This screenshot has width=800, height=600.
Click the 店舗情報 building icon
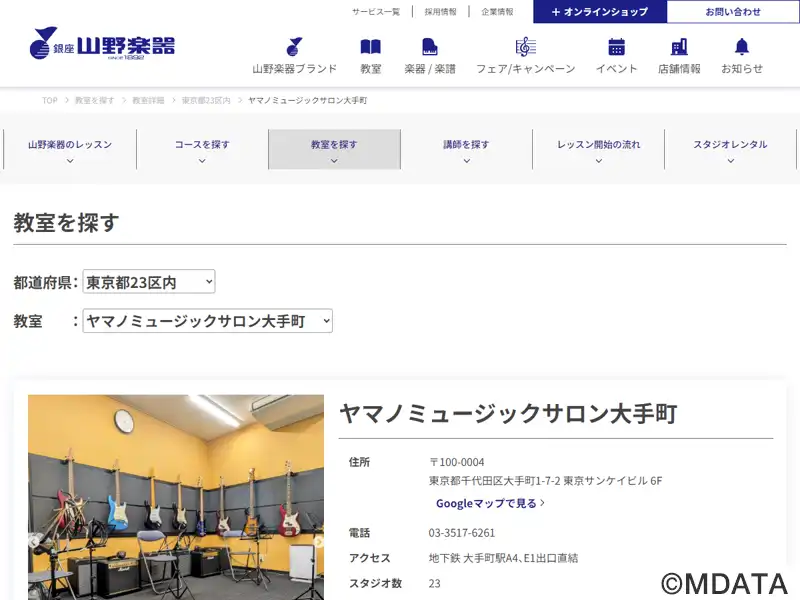(679, 47)
